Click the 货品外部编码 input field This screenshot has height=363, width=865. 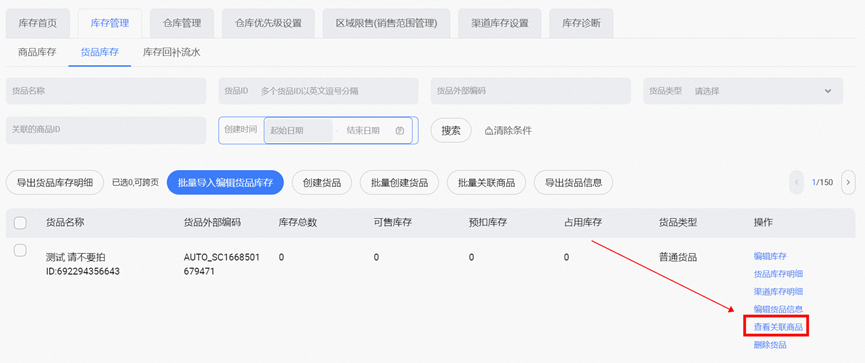coord(531,91)
